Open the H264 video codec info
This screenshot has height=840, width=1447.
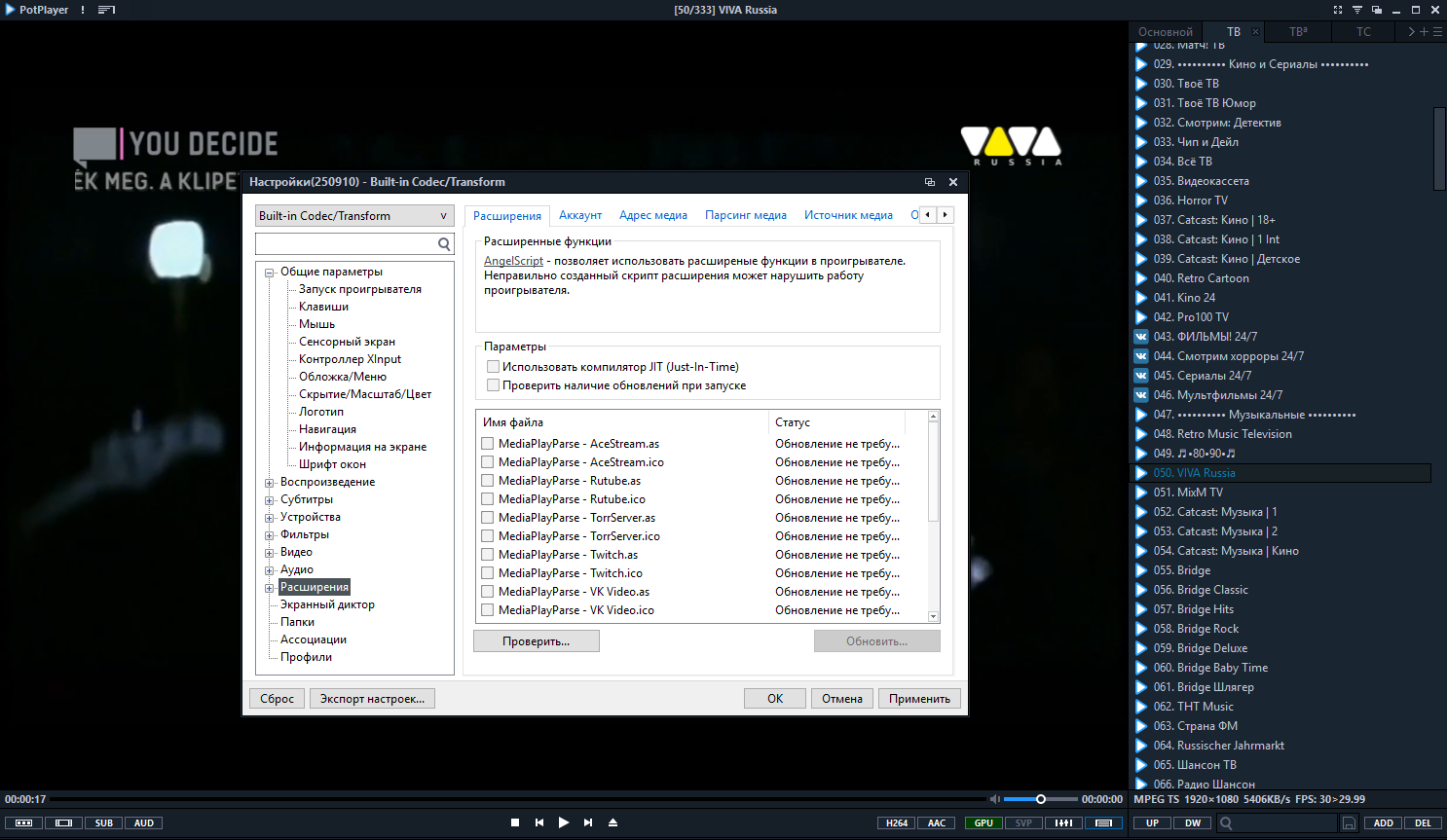897,823
